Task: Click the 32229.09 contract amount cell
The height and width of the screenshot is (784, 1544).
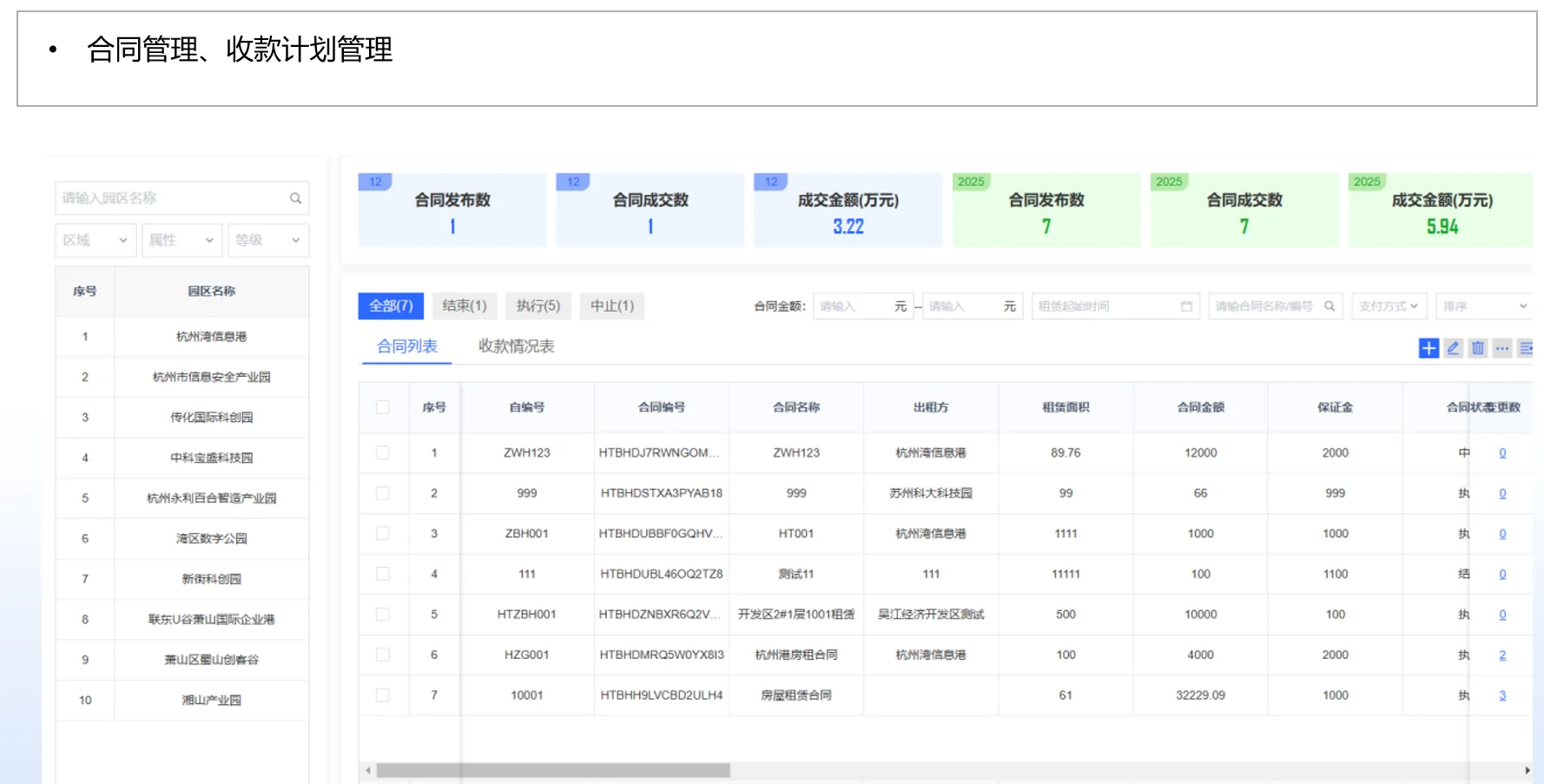Action: [x=1200, y=695]
